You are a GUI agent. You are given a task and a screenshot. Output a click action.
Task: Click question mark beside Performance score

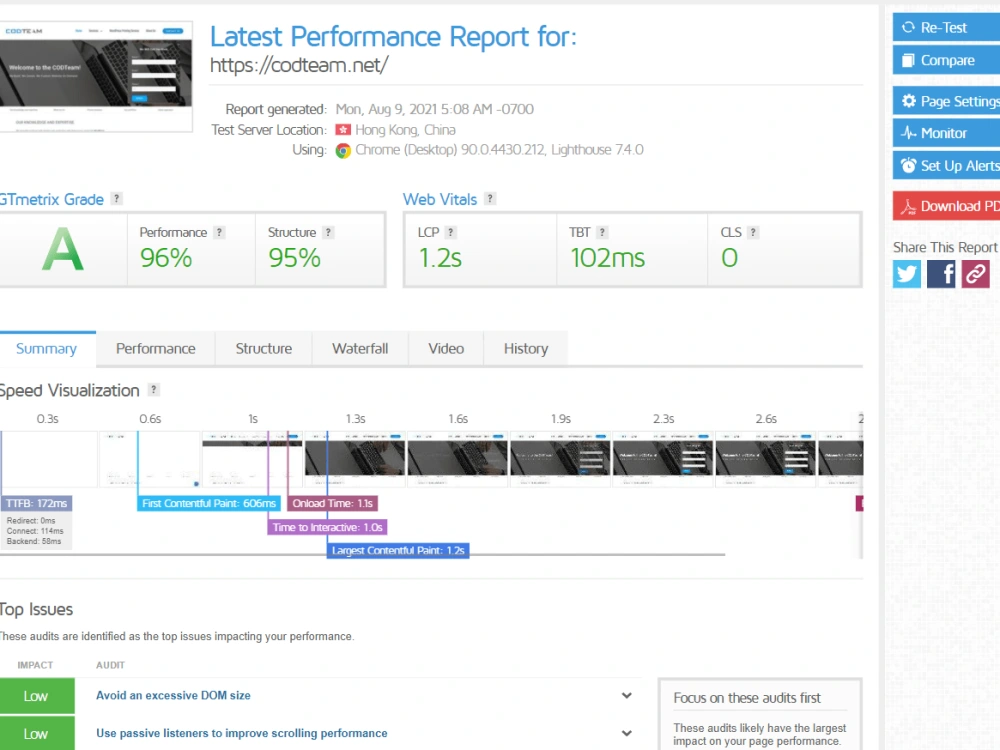point(219,232)
